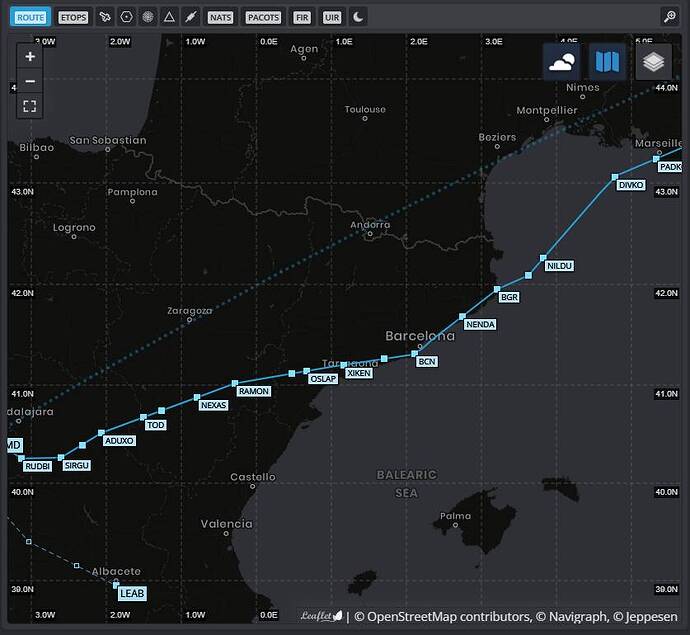Viewport: 690px width, 635px height.
Task: Enter fullscreen map view
Action: [30, 106]
